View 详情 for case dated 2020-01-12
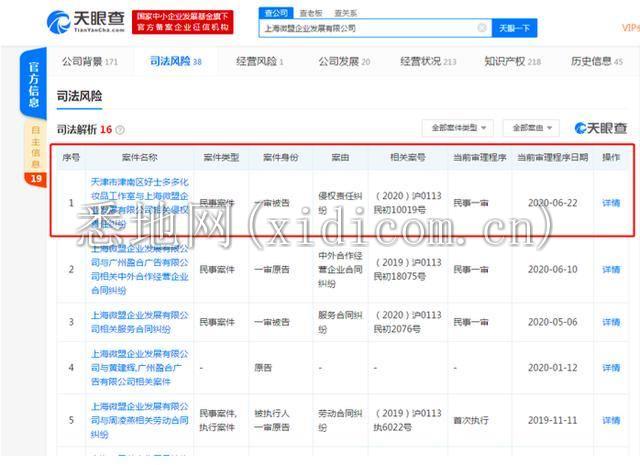The width and height of the screenshot is (640, 465). pos(611,368)
